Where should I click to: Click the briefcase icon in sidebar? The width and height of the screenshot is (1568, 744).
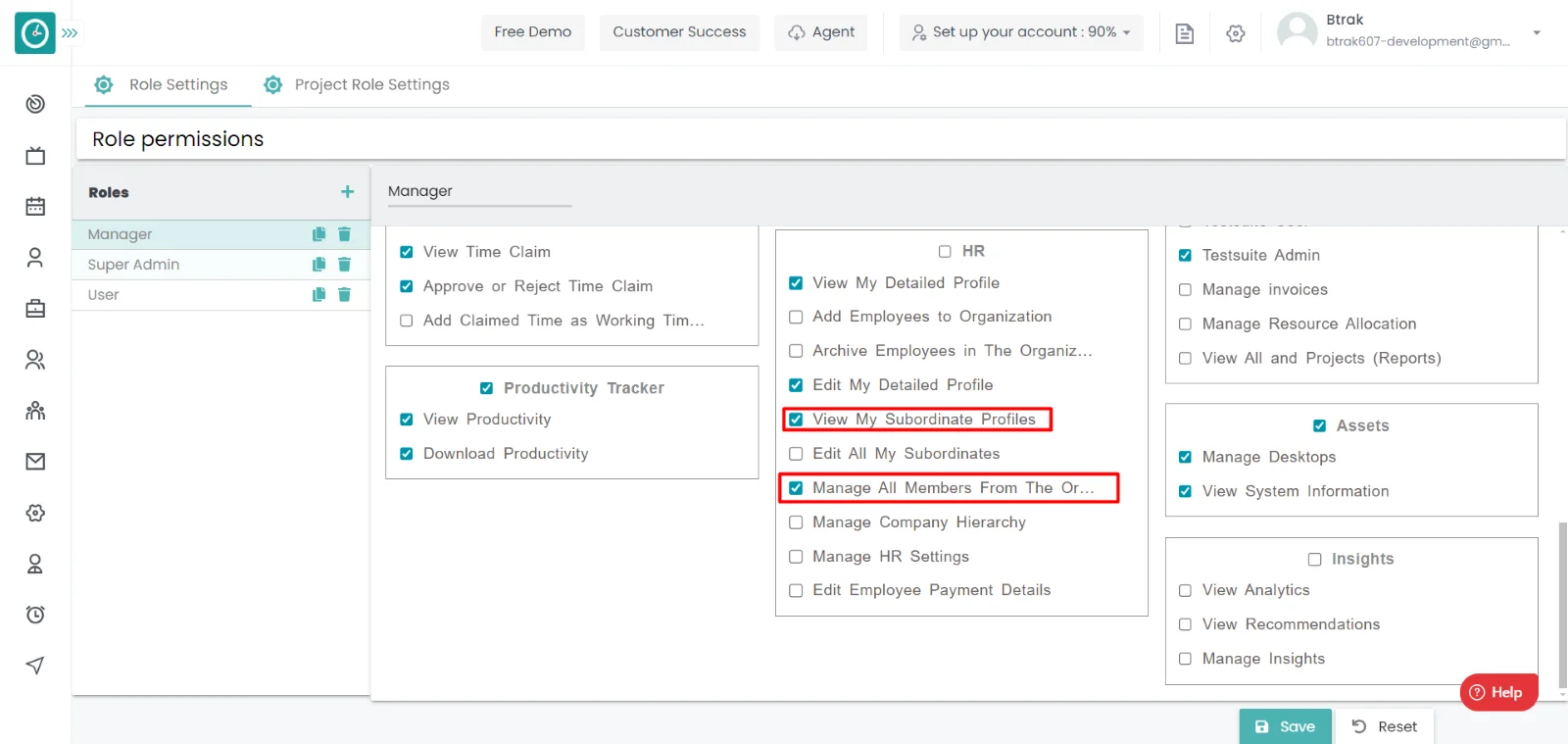click(x=35, y=309)
